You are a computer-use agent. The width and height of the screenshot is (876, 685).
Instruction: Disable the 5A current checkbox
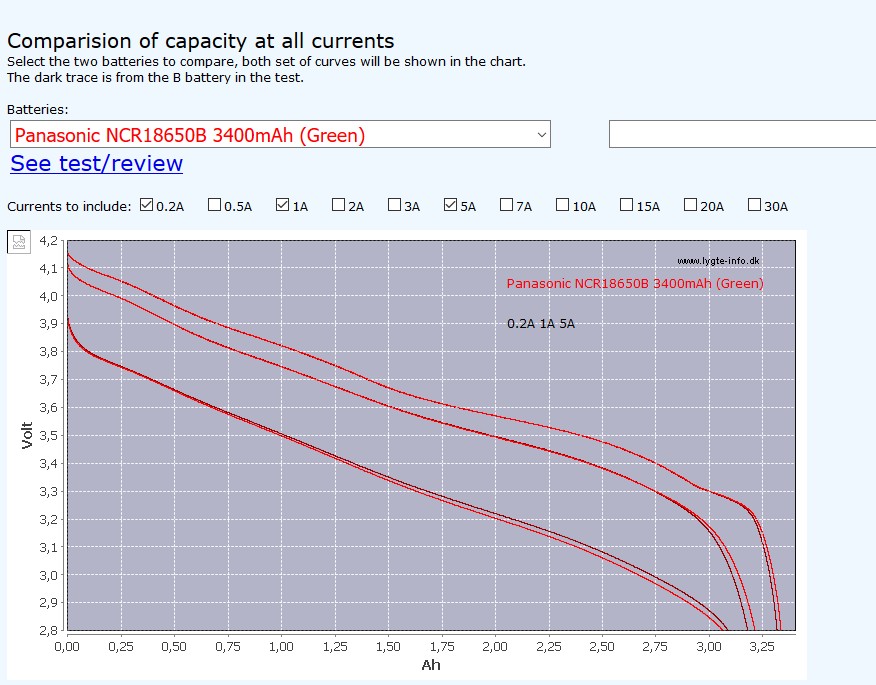[450, 204]
